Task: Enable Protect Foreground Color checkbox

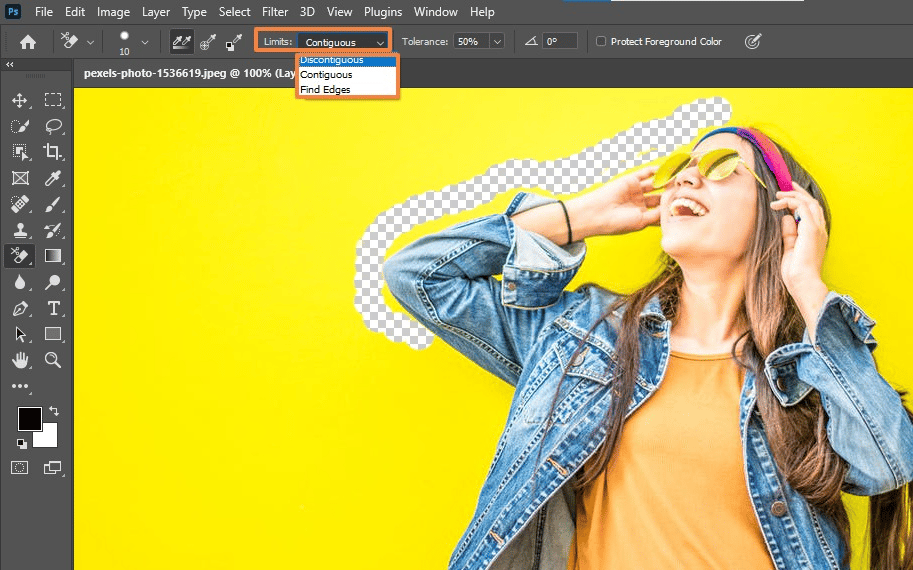Action: (601, 42)
